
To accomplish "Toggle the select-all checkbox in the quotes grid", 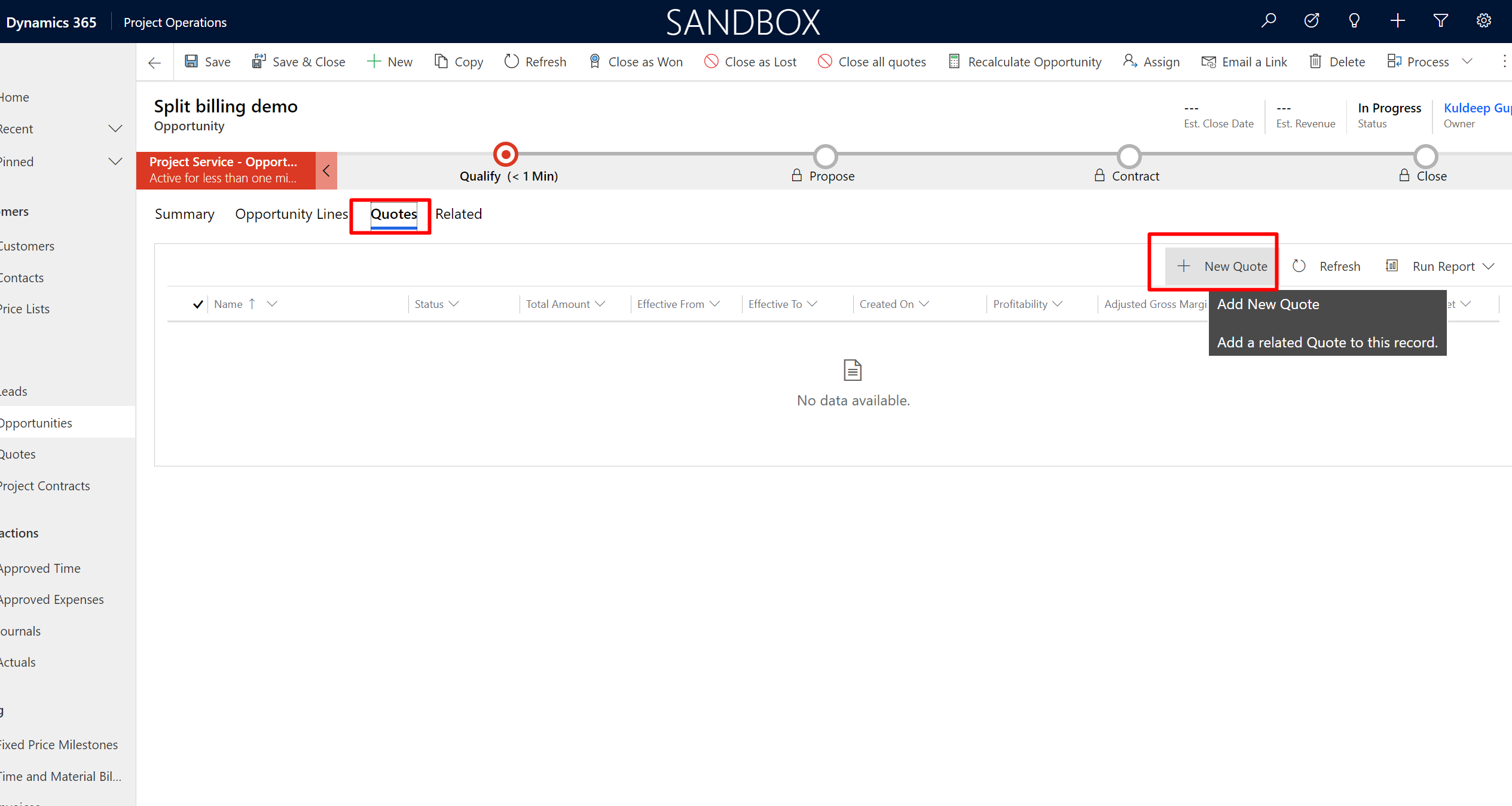I will [x=197, y=304].
